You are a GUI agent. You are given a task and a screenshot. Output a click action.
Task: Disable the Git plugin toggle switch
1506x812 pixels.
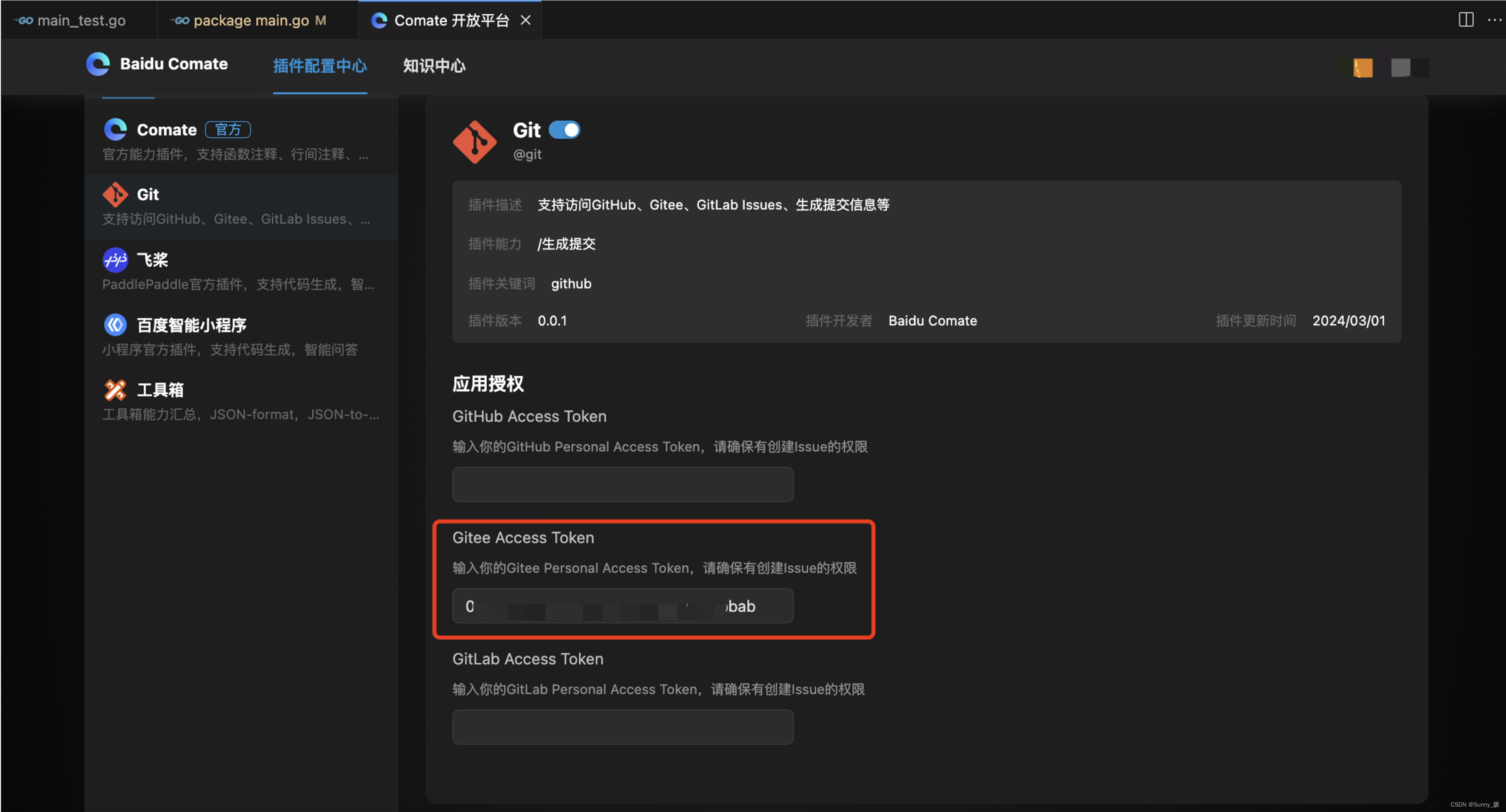tap(564, 130)
